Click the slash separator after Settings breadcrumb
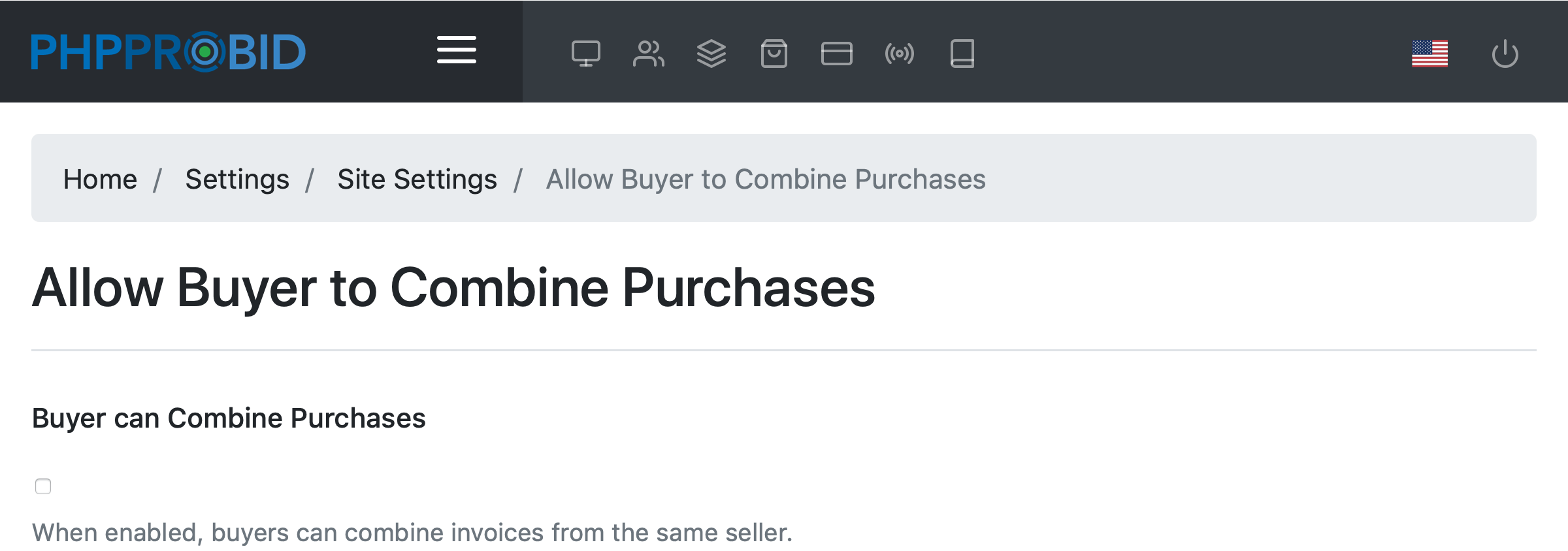 pyautogui.click(x=310, y=180)
